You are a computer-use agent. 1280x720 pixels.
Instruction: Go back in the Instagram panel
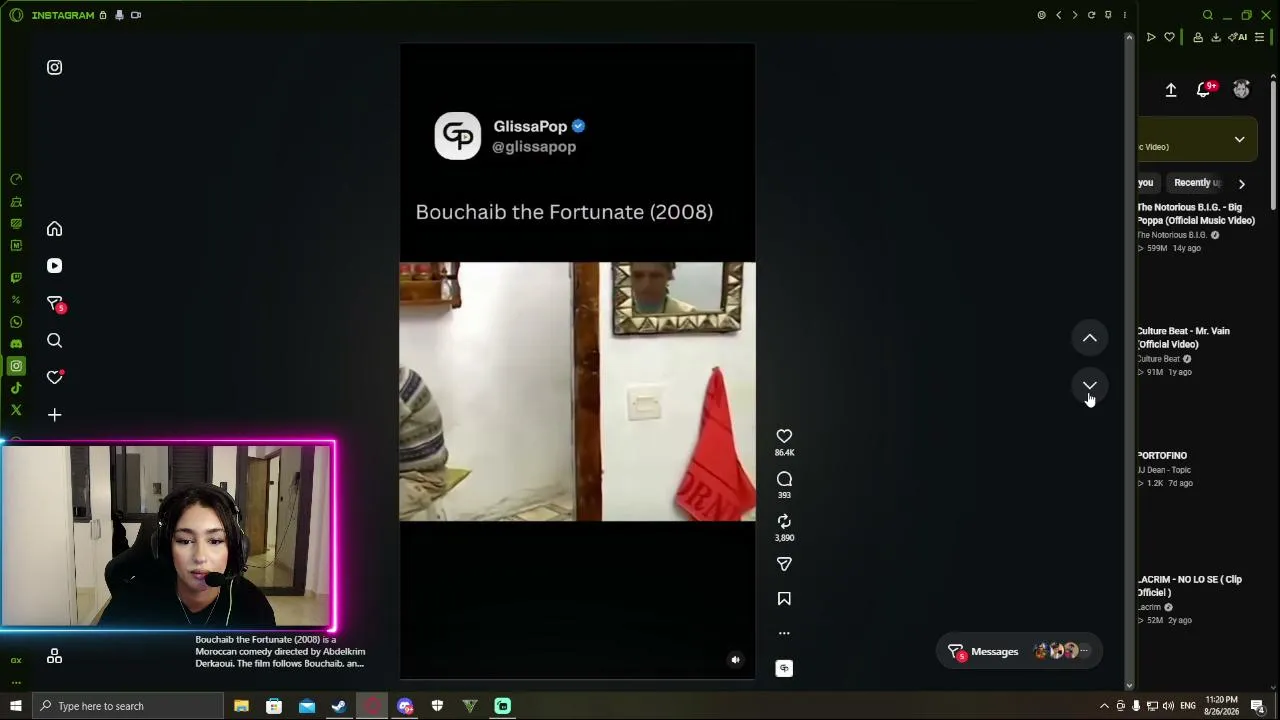(x=1058, y=15)
